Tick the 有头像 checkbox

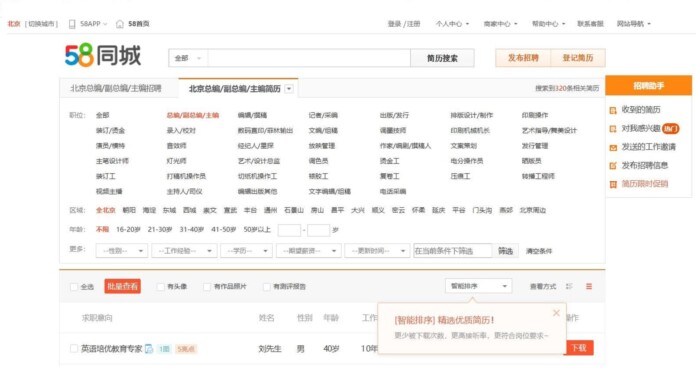(161, 287)
